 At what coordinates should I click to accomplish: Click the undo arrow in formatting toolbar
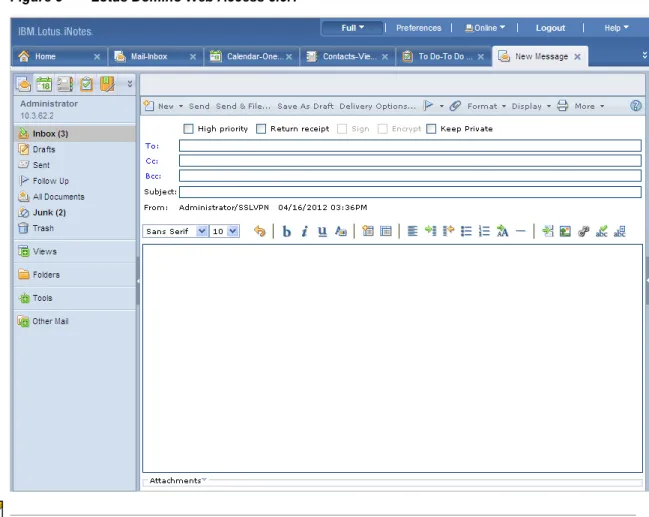pos(260,231)
